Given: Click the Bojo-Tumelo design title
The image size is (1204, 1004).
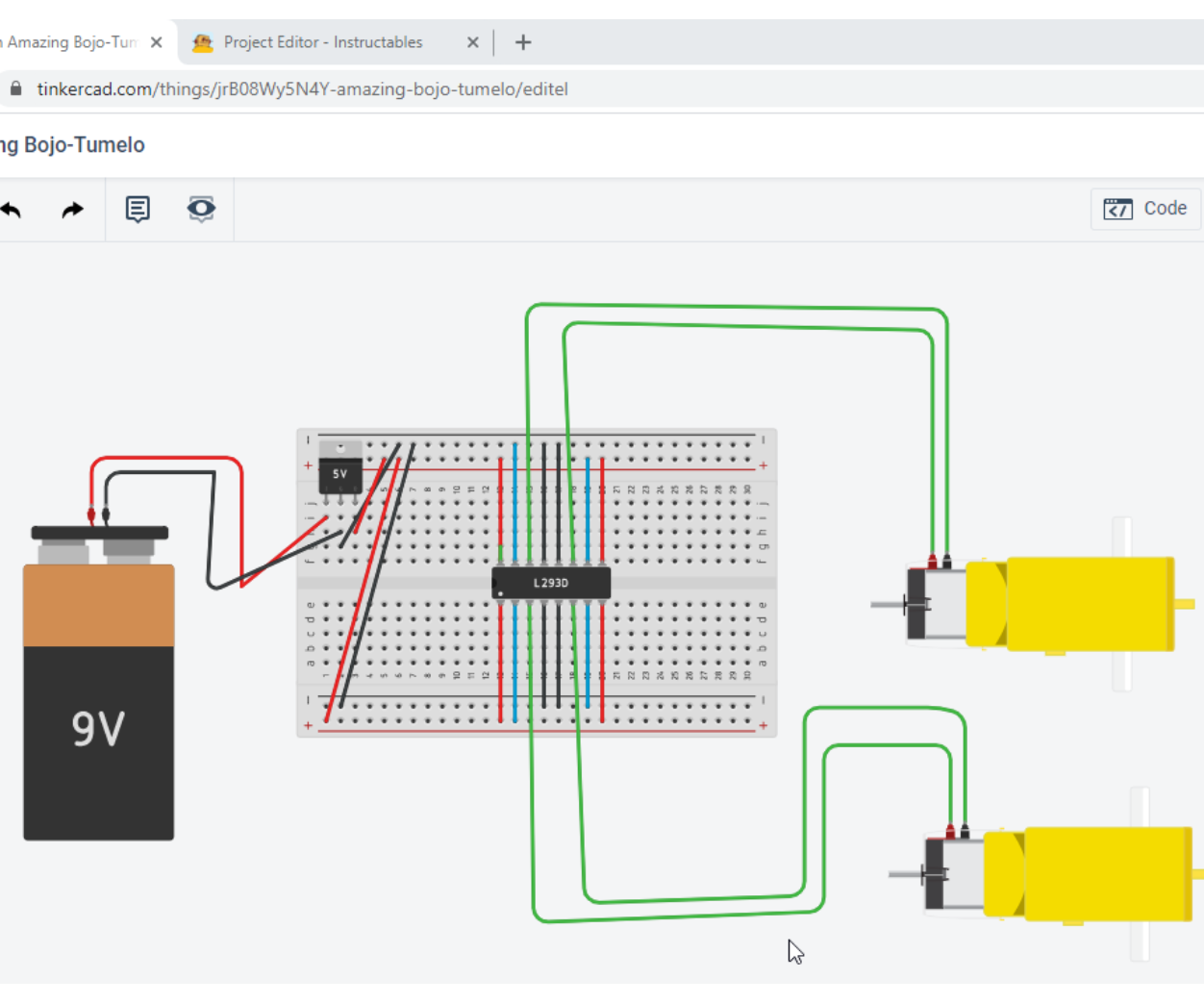Looking at the screenshot, I should pyautogui.click(x=72, y=144).
